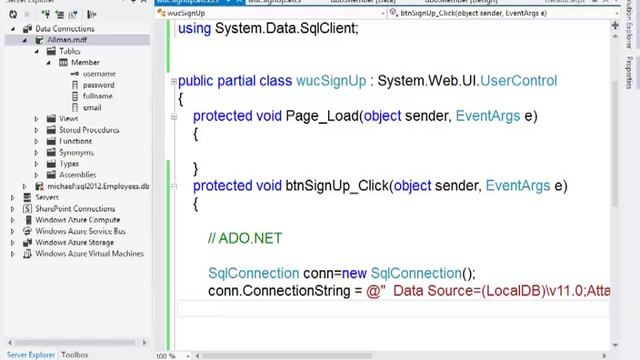Expand the Servers node arrow
Screen dimensions: 640x360
[x=13, y=198]
